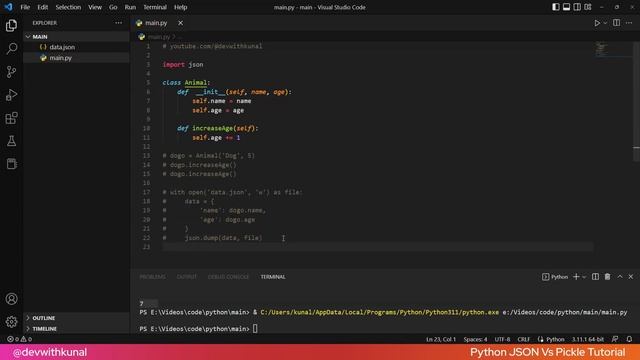Open the Help menu
The width and height of the screenshot is (640, 360).
180,7
